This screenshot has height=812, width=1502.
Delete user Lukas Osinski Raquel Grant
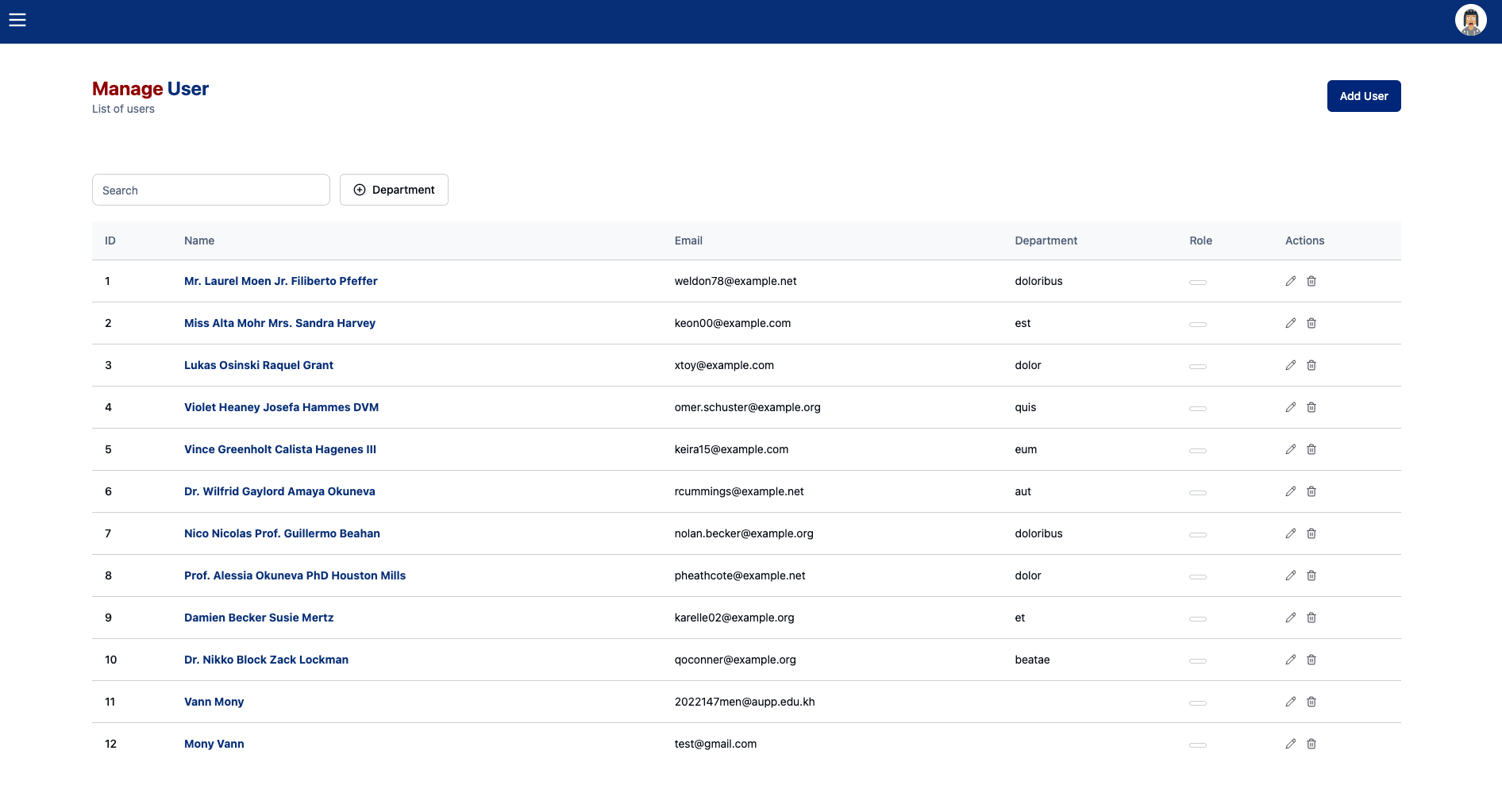[1311, 365]
